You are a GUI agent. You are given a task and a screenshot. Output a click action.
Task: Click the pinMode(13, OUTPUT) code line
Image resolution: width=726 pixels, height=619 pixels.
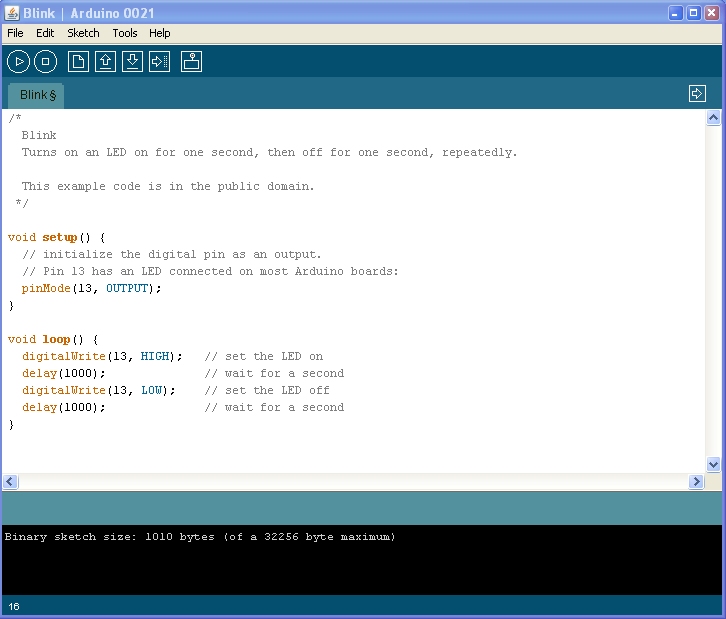coord(91,288)
